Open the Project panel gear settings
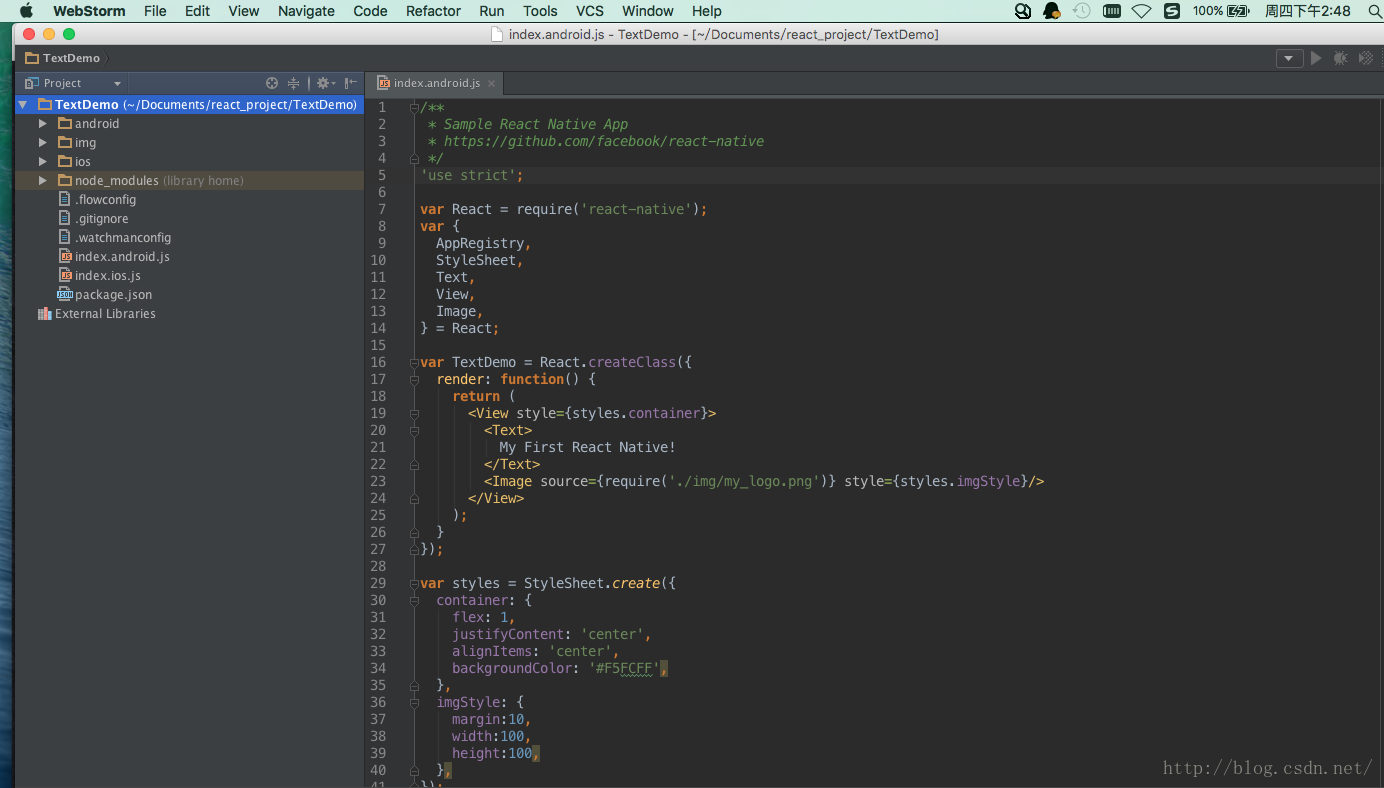 (x=326, y=83)
